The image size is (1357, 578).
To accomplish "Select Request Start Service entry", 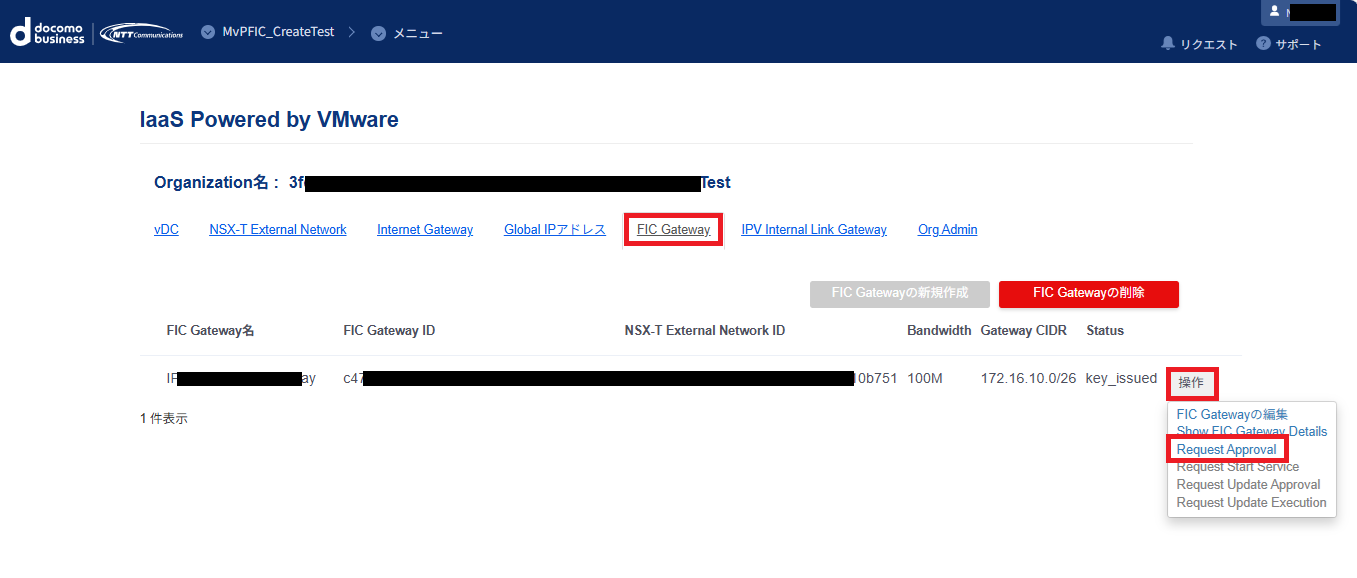I will click(1238, 467).
